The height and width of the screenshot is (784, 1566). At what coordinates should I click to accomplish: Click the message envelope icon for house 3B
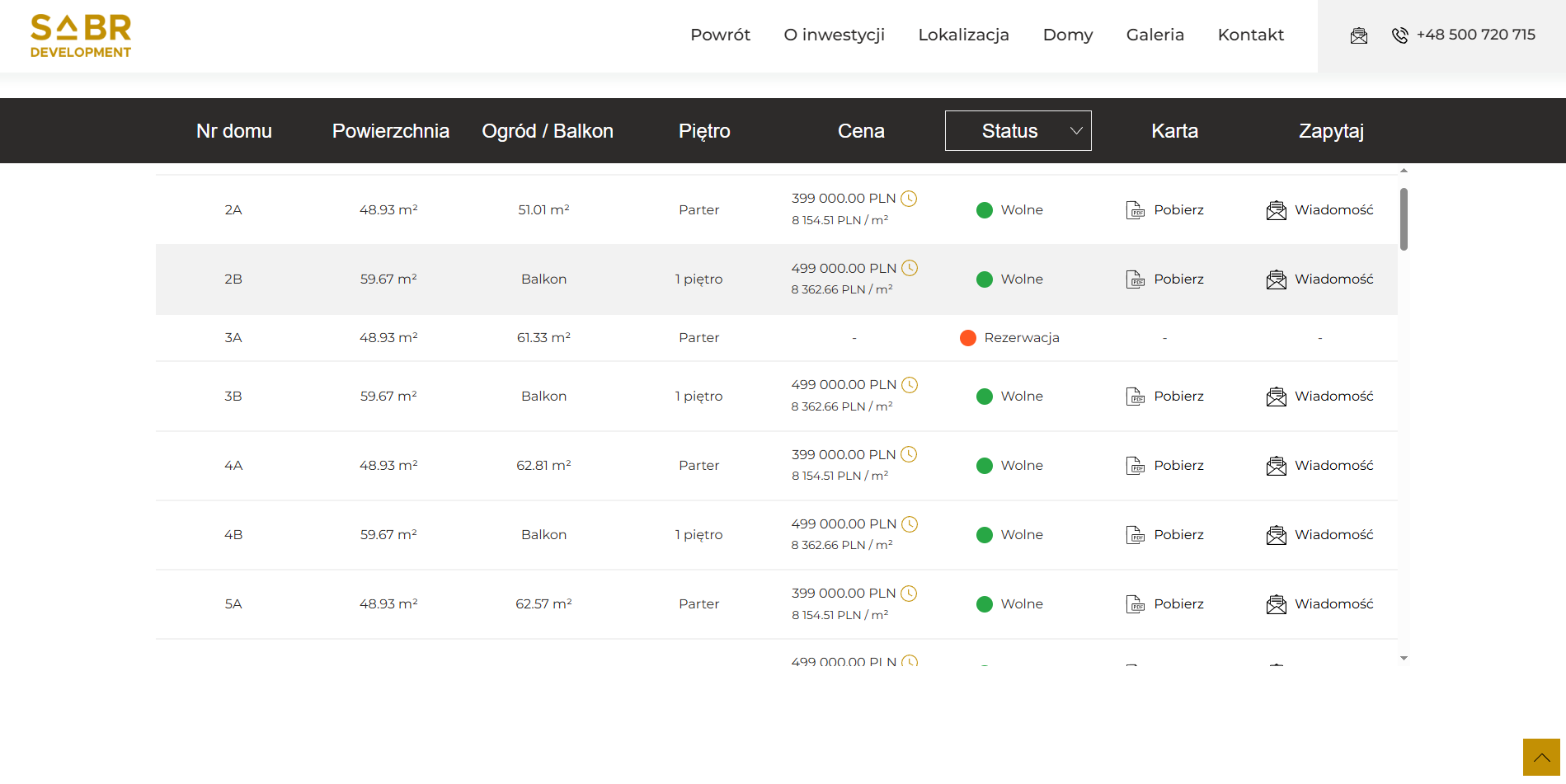coord(1276,397)
